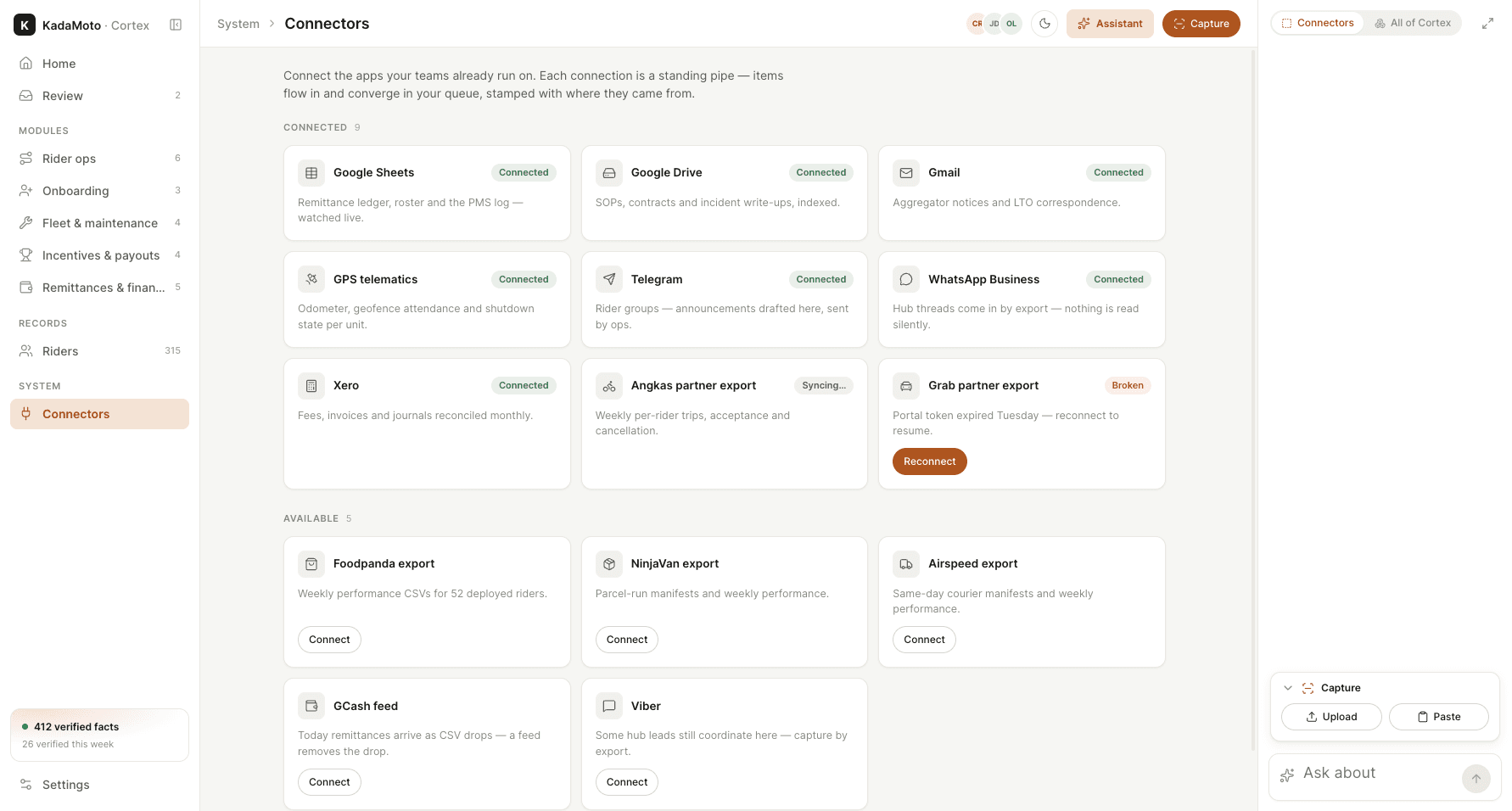Reconnect the Grab partner export
This screenshot has height=811, width=1512.
(x=929, y=461)
